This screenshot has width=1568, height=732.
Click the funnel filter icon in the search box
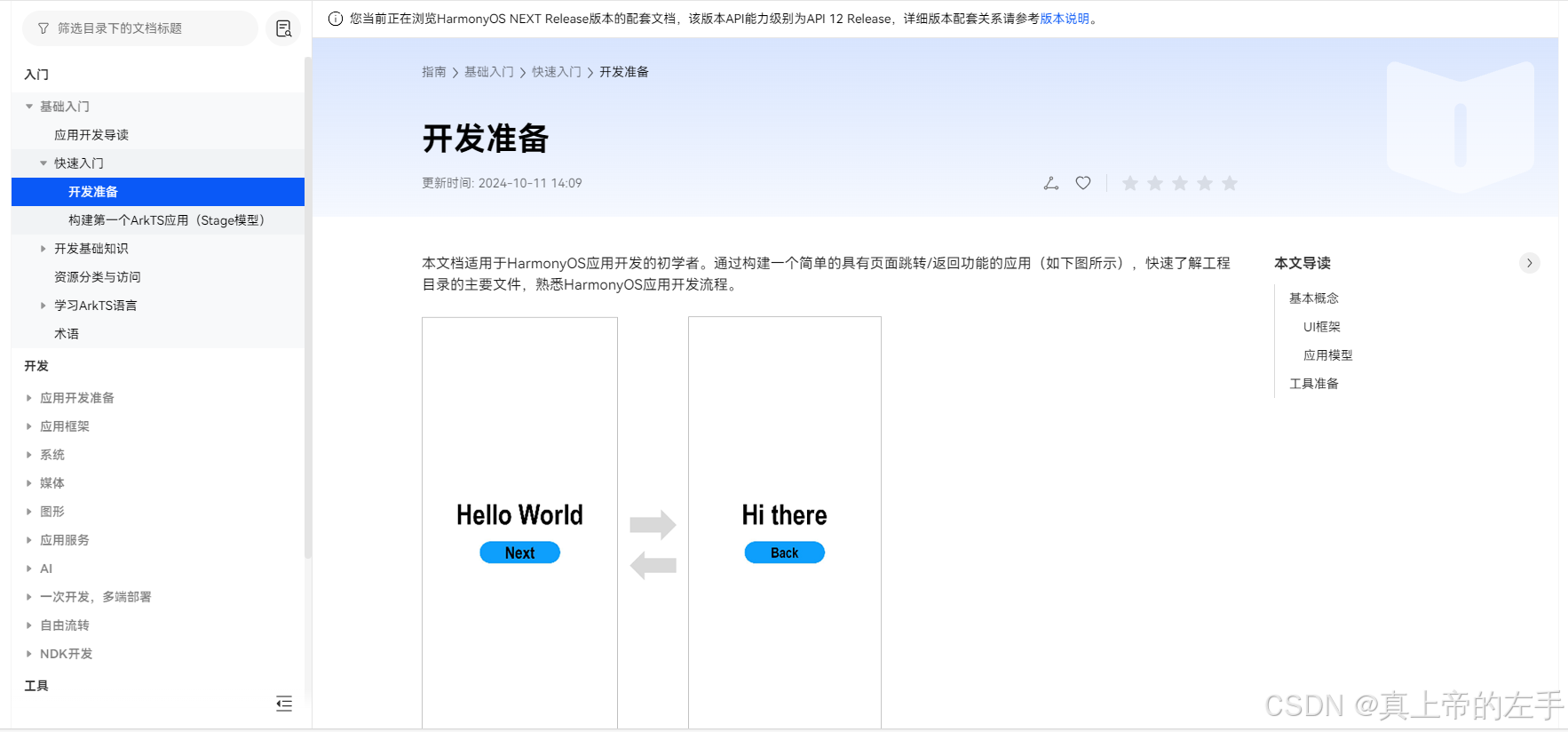point(43,28)
